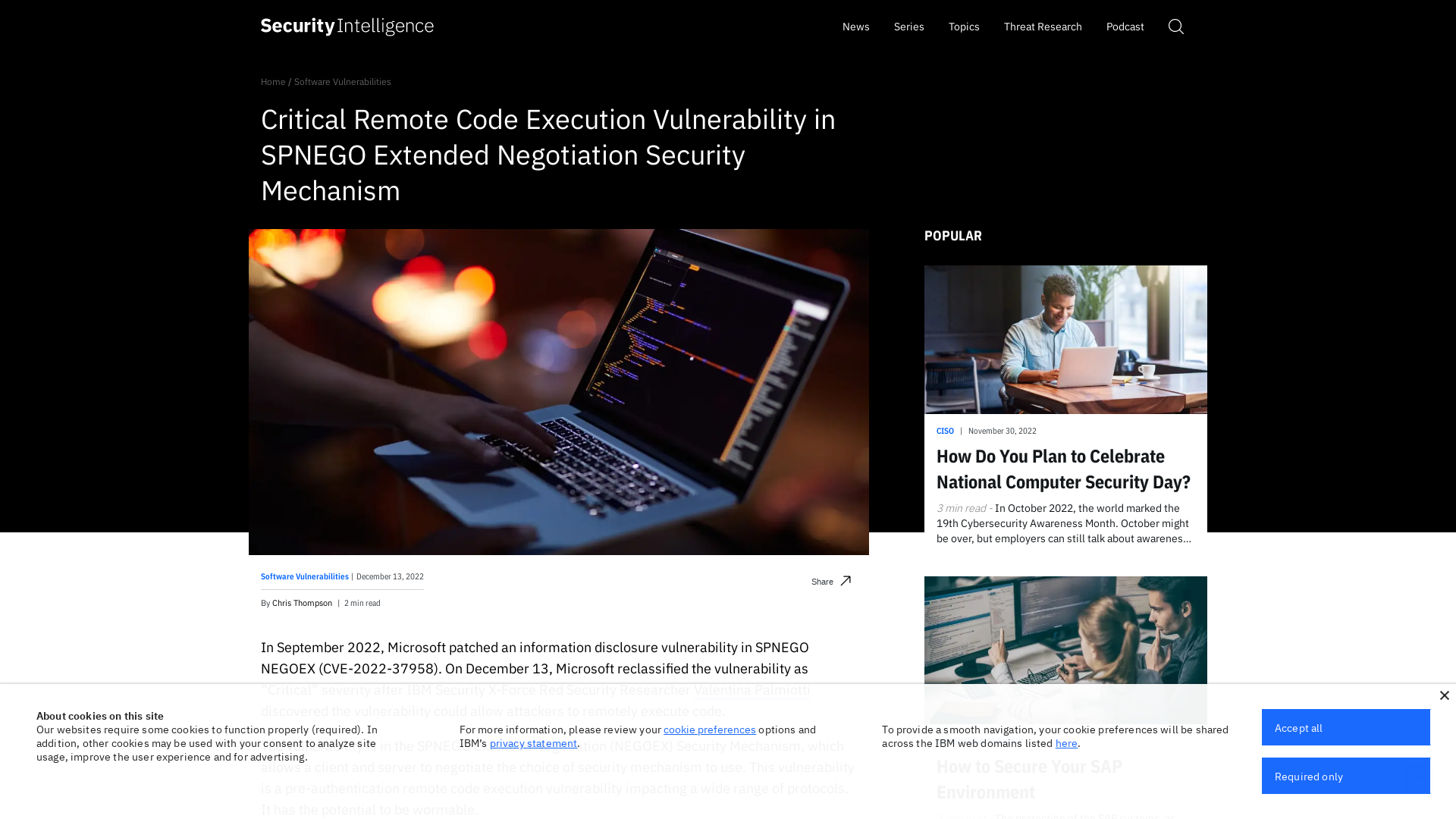Click the CISO category label icon
Image resolution: width=1456 pixels, height=819 pixels.
click(x=944, y=430)
